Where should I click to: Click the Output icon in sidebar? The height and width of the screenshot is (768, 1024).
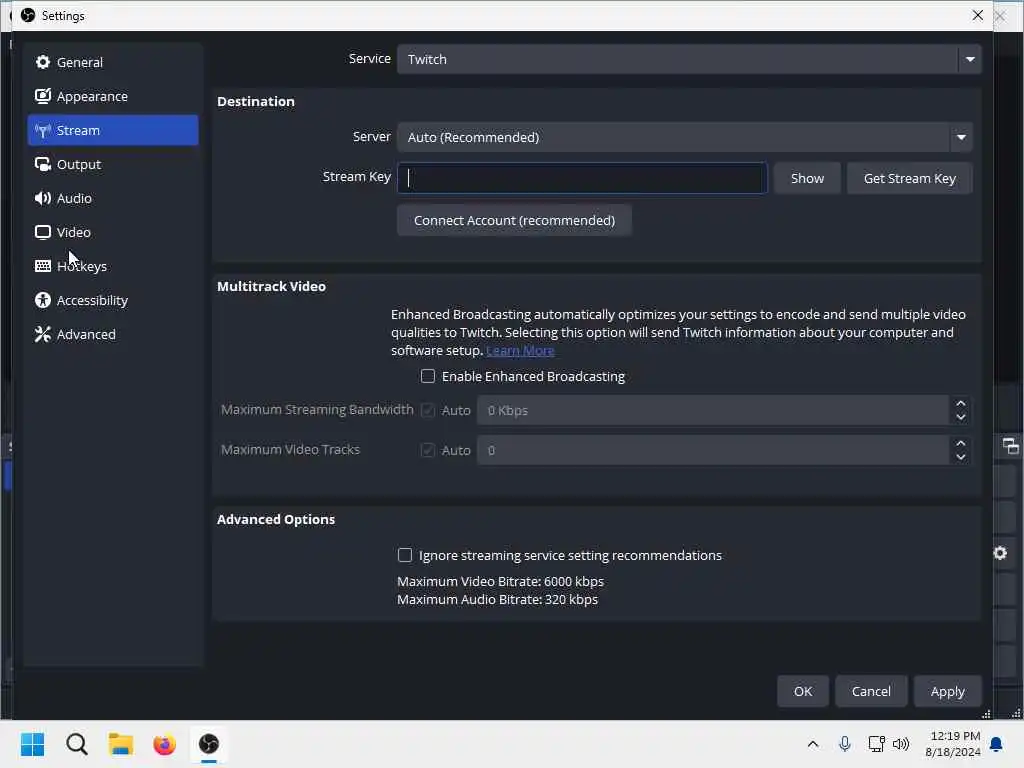(42, 164)
